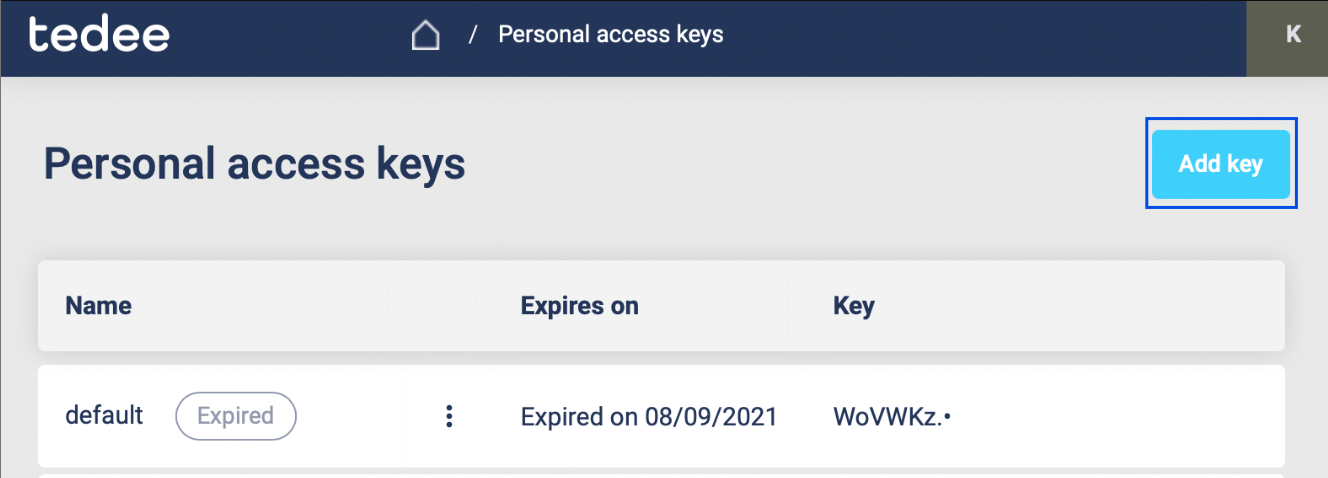Viewport: 1328px width, 478px height.
Task: Open the user profile avatar K
Action: 1292,36
